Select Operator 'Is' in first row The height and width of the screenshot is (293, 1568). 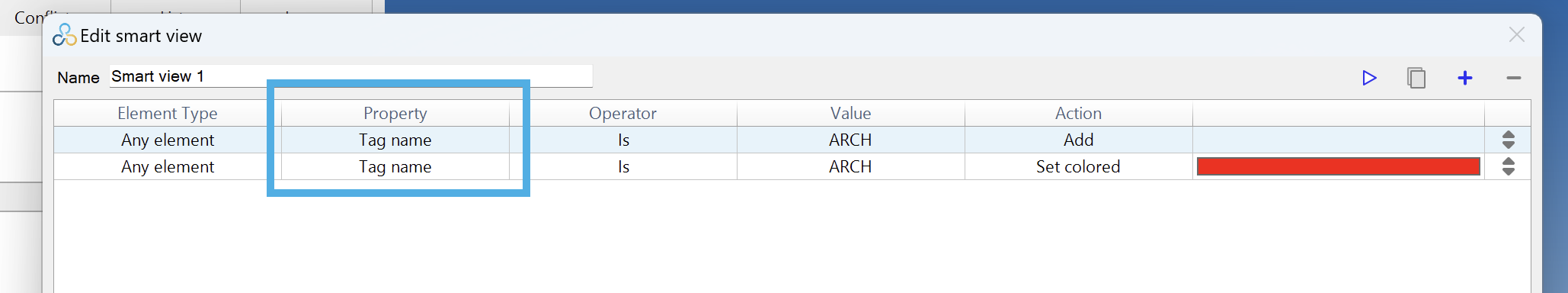[623, 140]
